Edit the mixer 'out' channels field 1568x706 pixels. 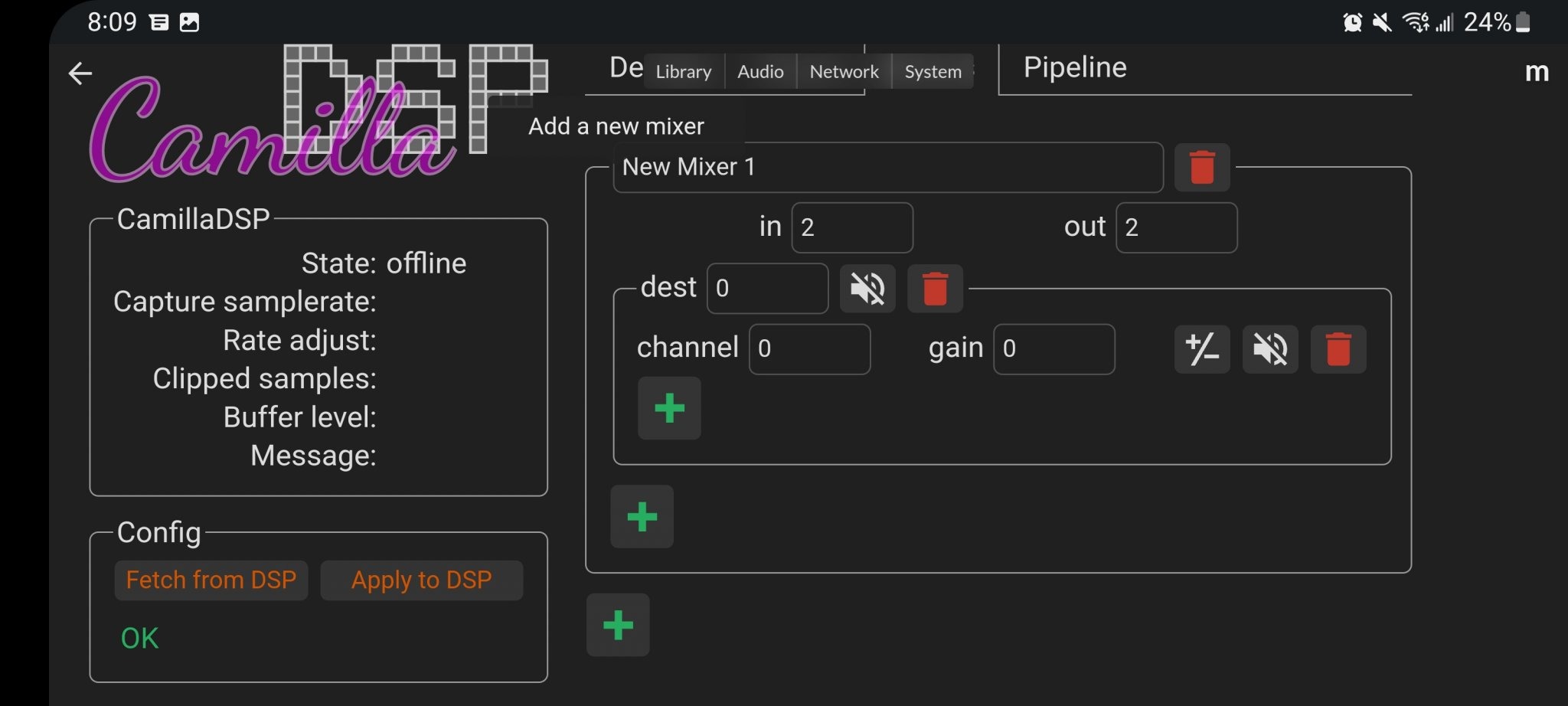[x=1177, y=227]
